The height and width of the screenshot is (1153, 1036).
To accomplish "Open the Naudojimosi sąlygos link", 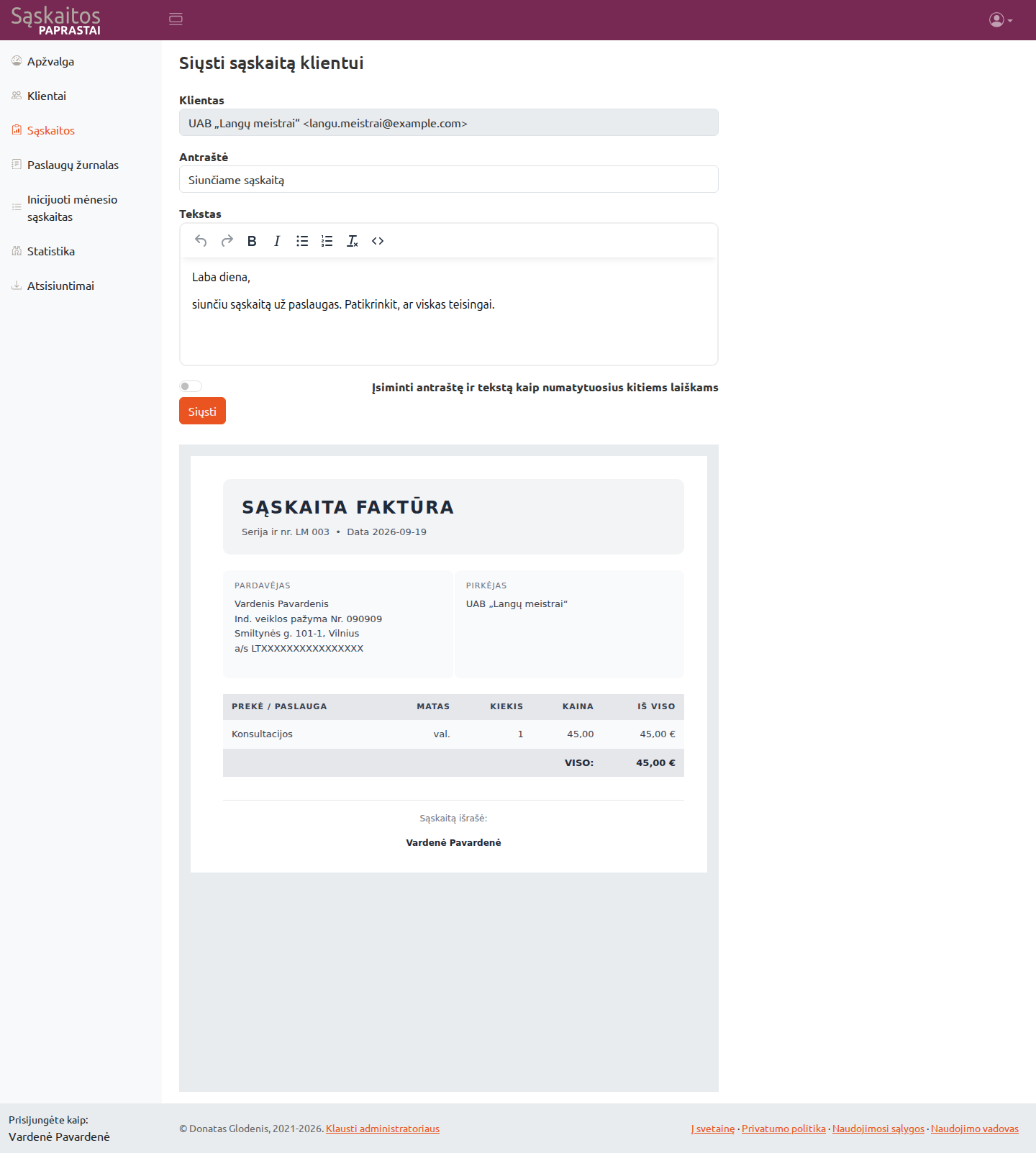I will pyautogui.click(x=878, y=1129).
